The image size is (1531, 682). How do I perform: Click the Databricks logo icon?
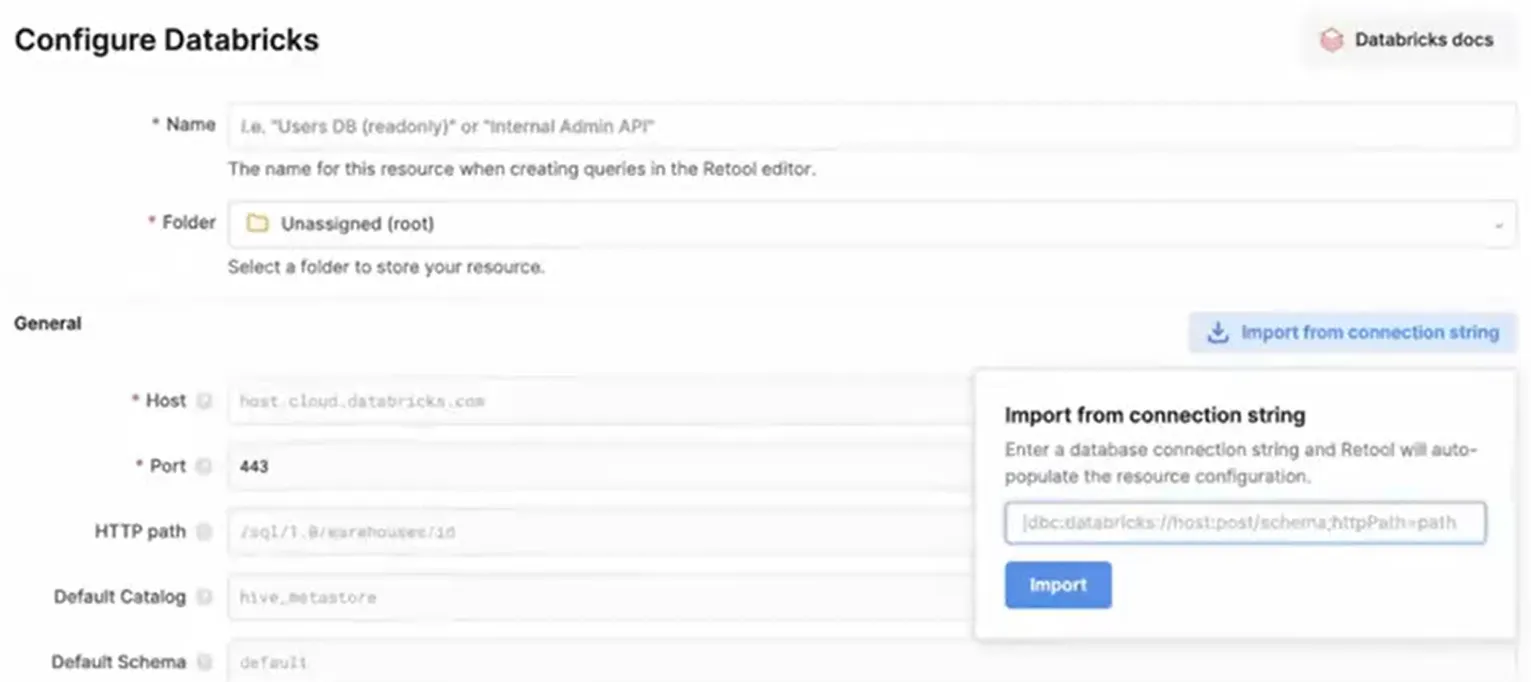pyautogui.click(x=1331, y=41)
